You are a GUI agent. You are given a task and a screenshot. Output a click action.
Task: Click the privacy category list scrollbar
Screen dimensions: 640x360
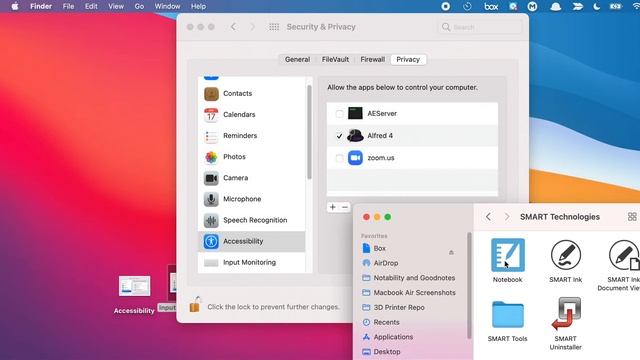(x=309, y=132)
